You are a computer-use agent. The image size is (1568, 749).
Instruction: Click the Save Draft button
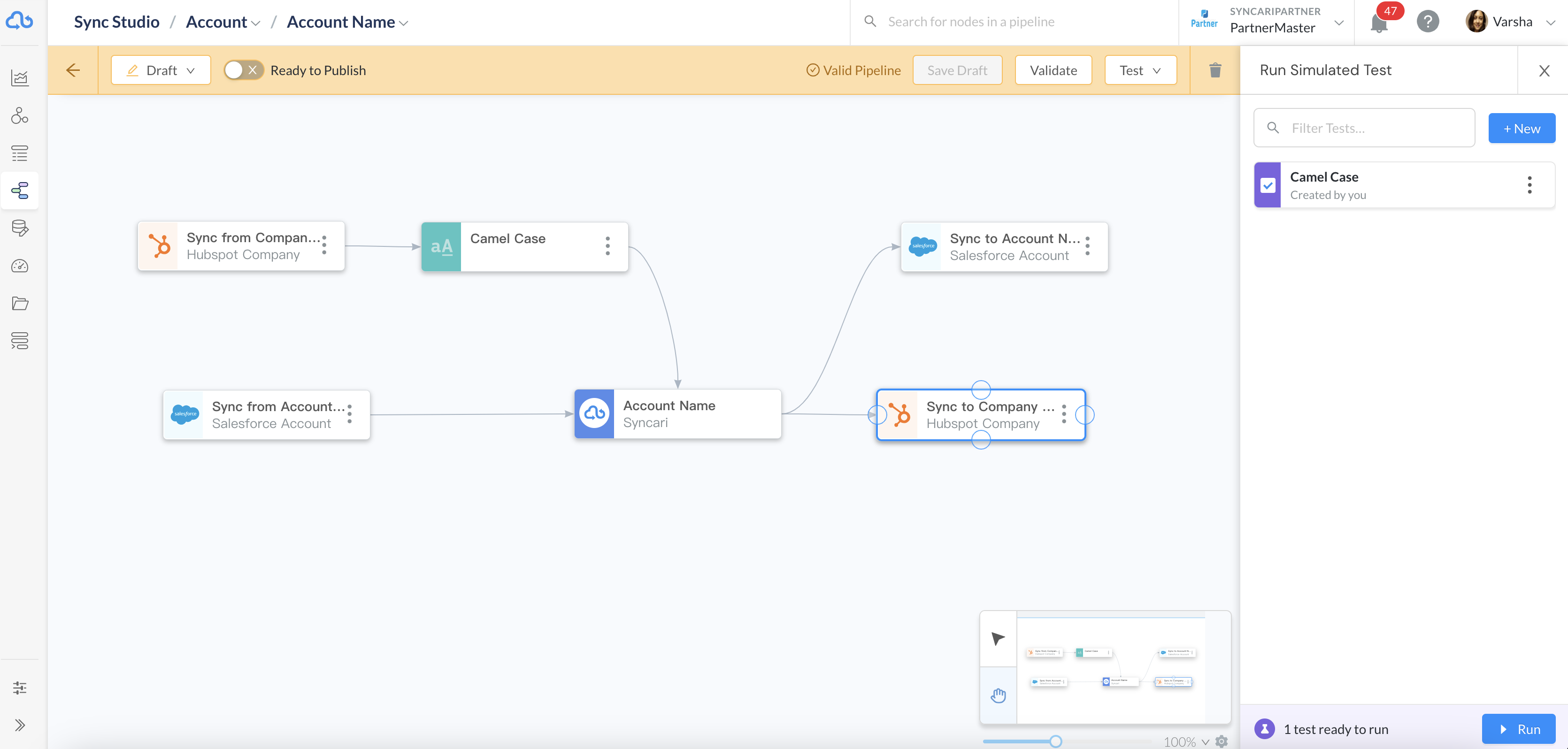pyautogui.click(x=957, y=70)
